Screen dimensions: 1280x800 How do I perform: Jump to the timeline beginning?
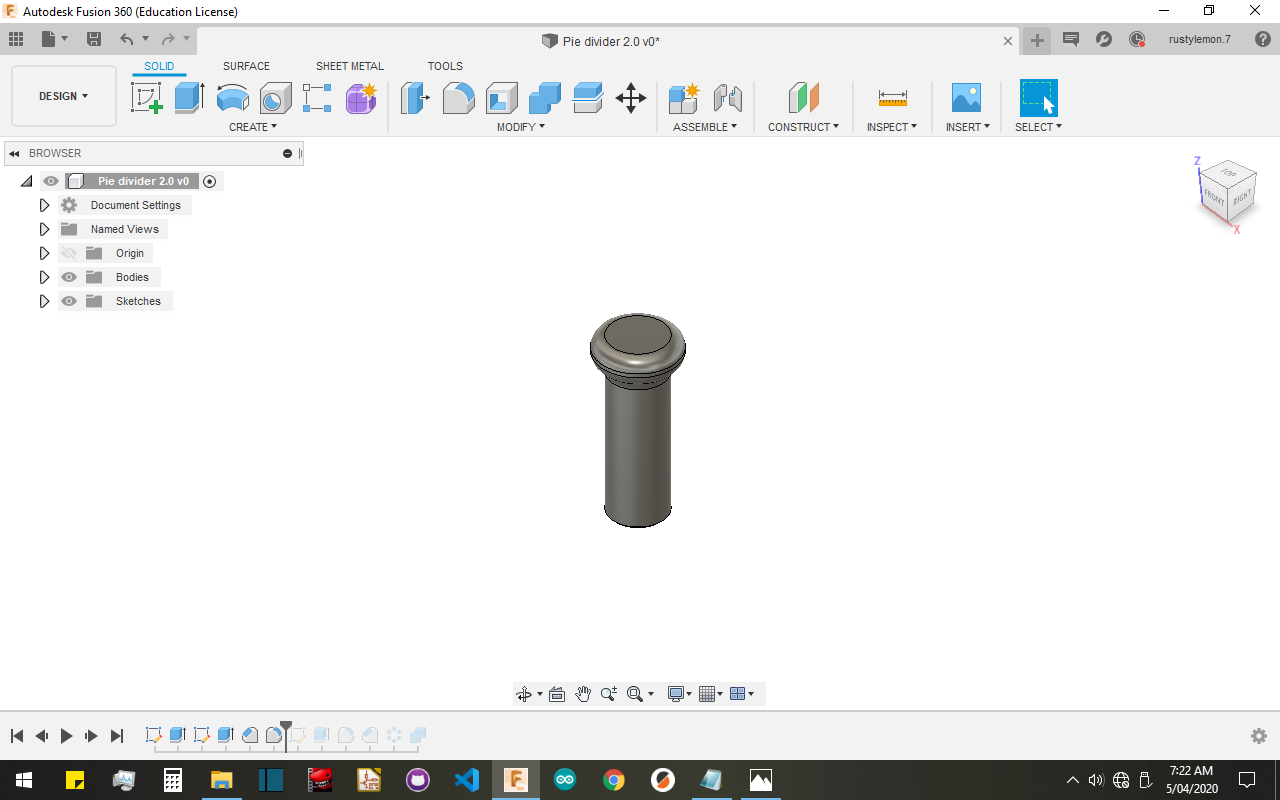tap(17, 736)
